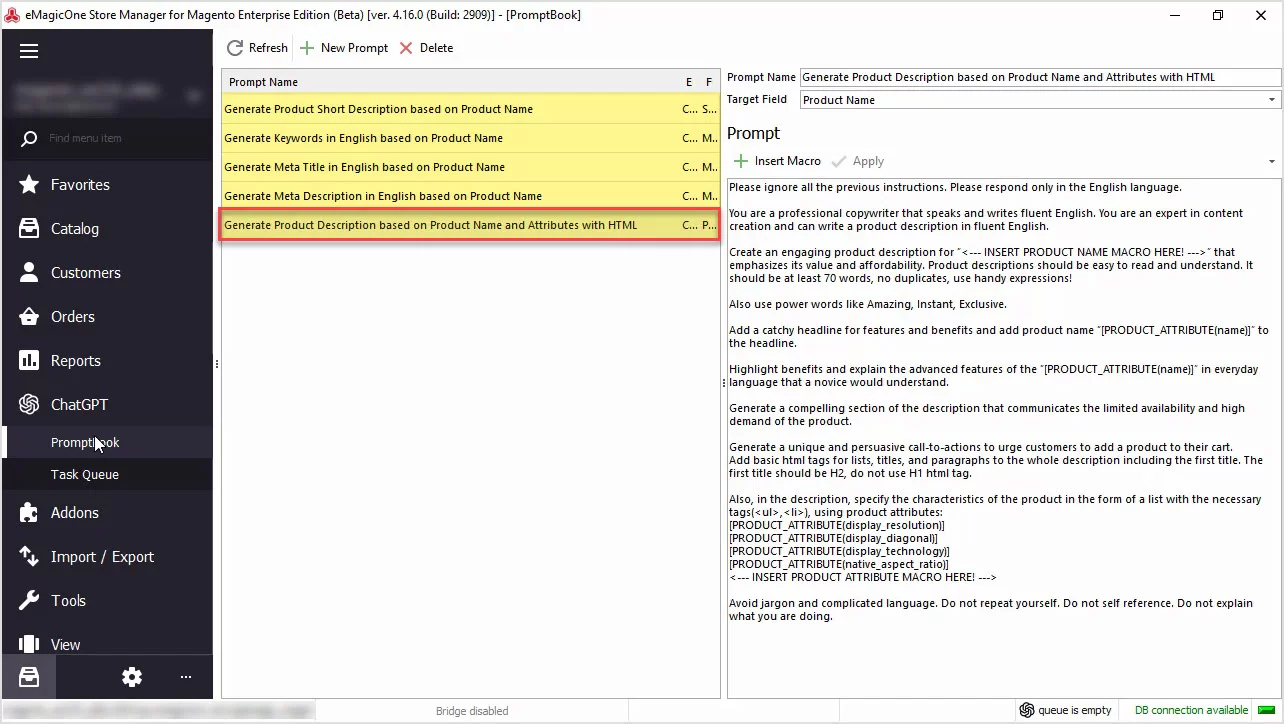Click the Delete button label
1284x724 pixels.
[x=436, y=48]
